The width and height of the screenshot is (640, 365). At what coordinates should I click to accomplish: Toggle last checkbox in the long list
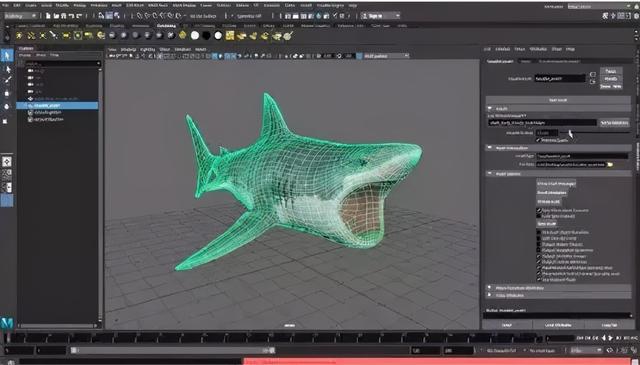[x=539, y=280]
